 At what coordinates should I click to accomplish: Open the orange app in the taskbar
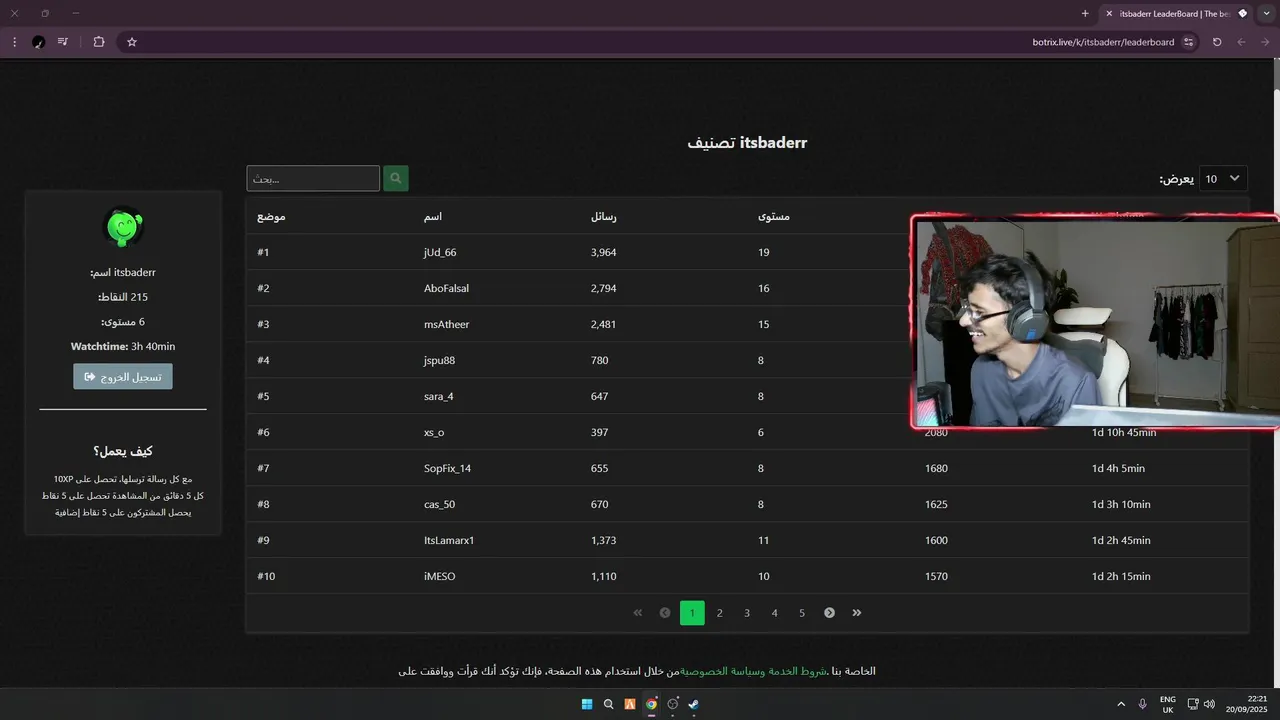pyautogui.click(x=630, y=704)
